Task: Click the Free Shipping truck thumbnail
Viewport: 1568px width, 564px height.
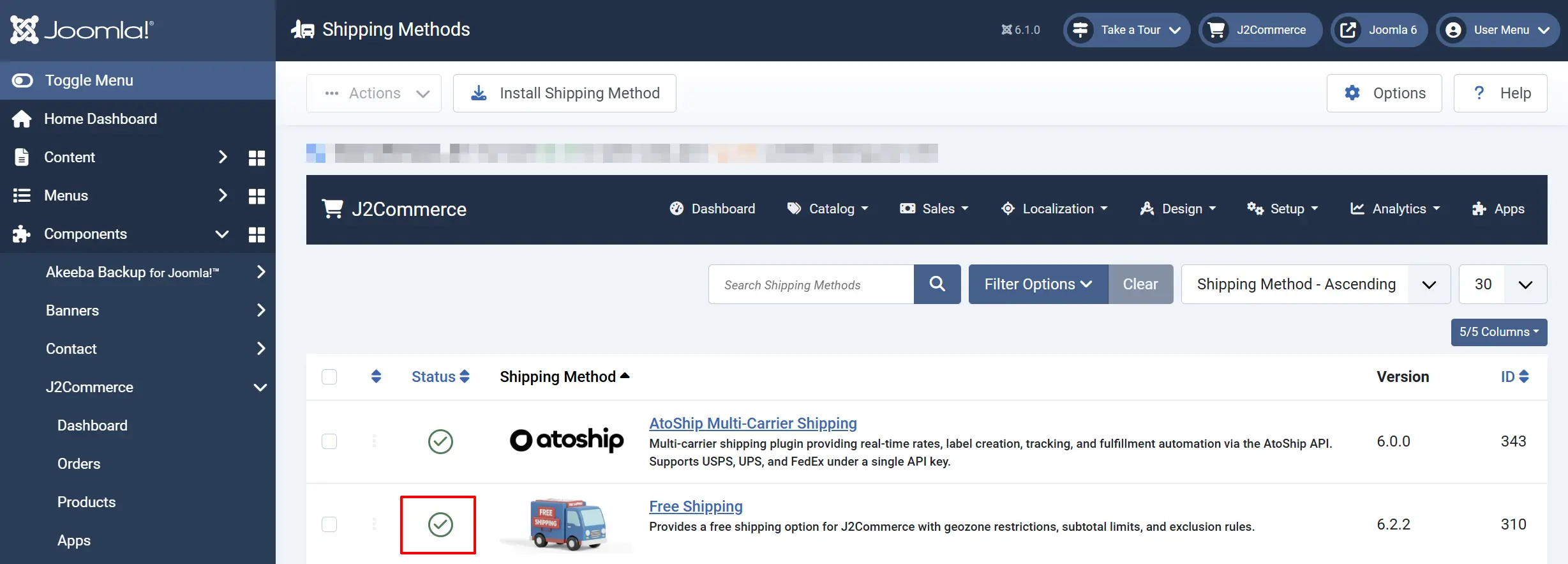Action: click(x=567, y=524)
